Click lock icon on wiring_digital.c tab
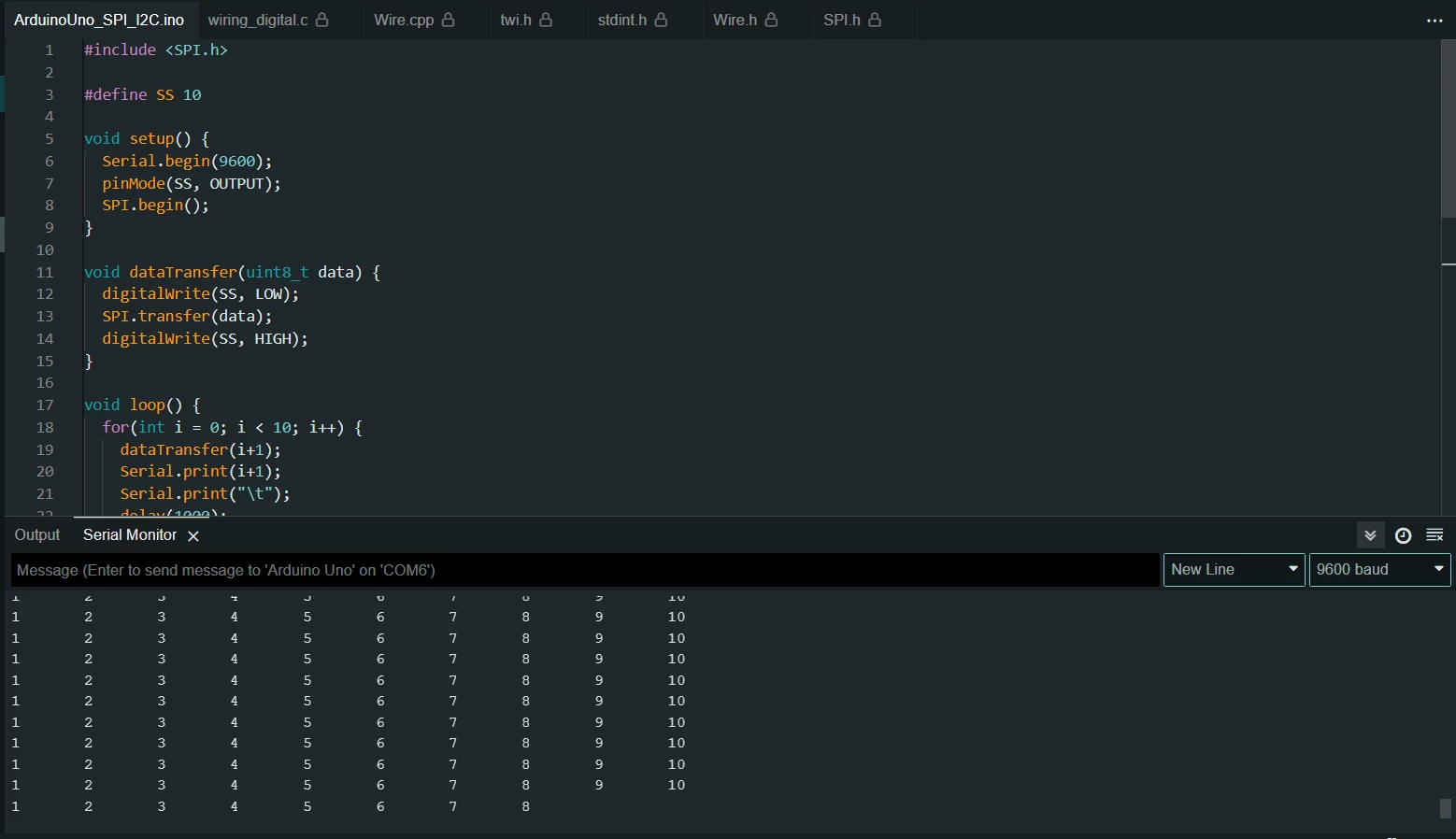 pyautogui.click(x=322, y=20)
